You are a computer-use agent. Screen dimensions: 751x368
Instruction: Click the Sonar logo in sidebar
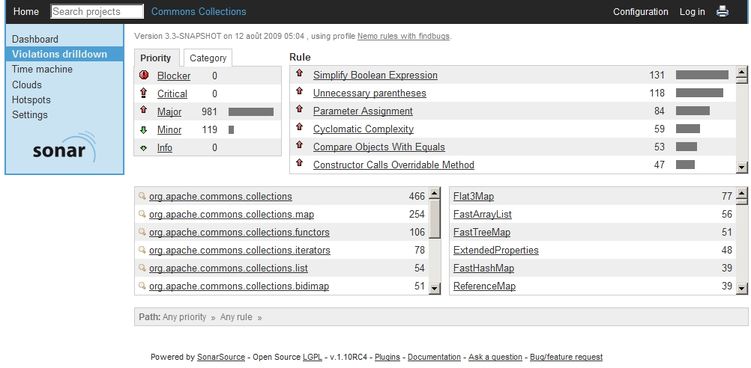pyautogui.click(x=64, y=148)
